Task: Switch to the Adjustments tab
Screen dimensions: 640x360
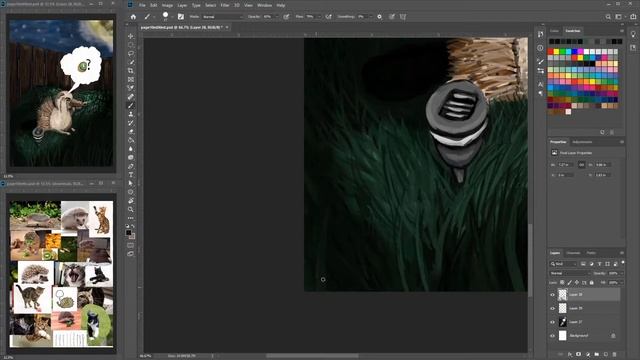Action: 582,142
